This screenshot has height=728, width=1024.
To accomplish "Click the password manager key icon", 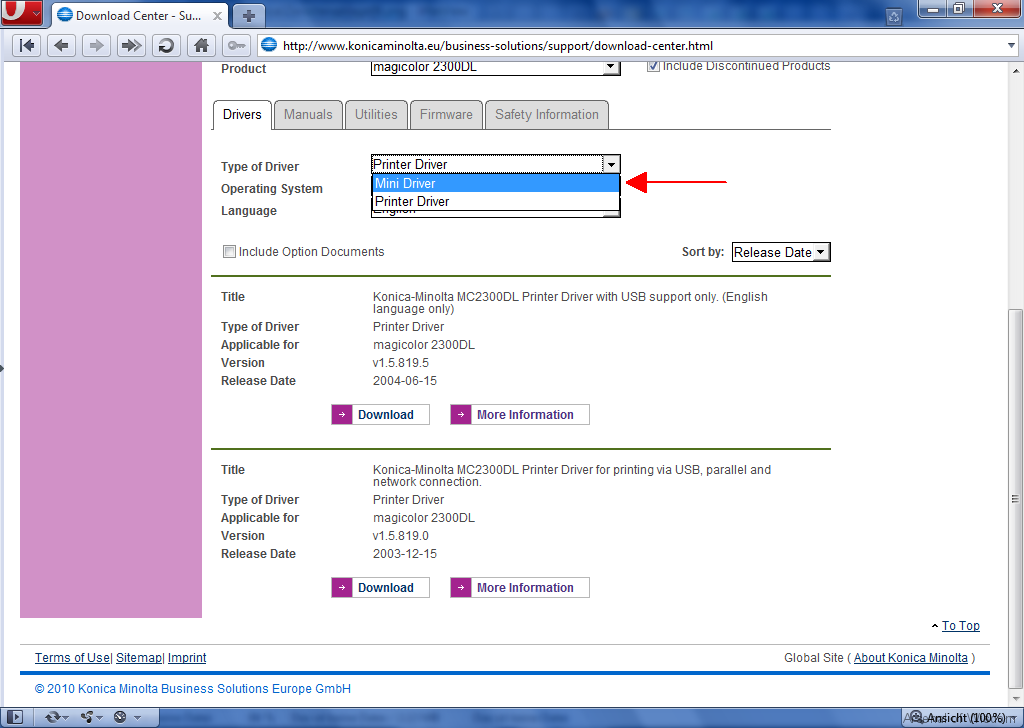I will click(x=236, y=46).
